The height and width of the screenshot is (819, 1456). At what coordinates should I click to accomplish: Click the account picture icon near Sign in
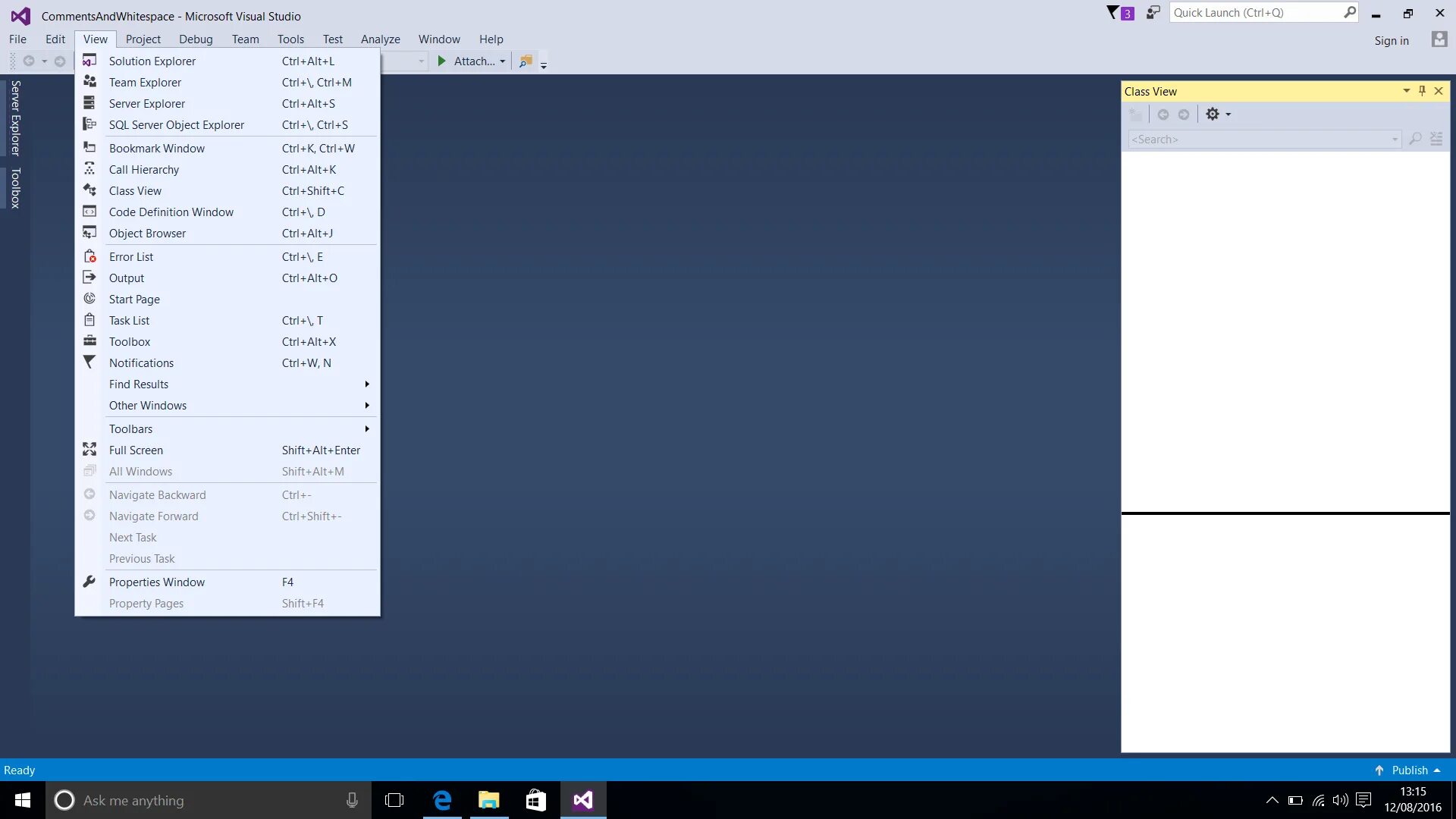click(x=1439, y=40)
